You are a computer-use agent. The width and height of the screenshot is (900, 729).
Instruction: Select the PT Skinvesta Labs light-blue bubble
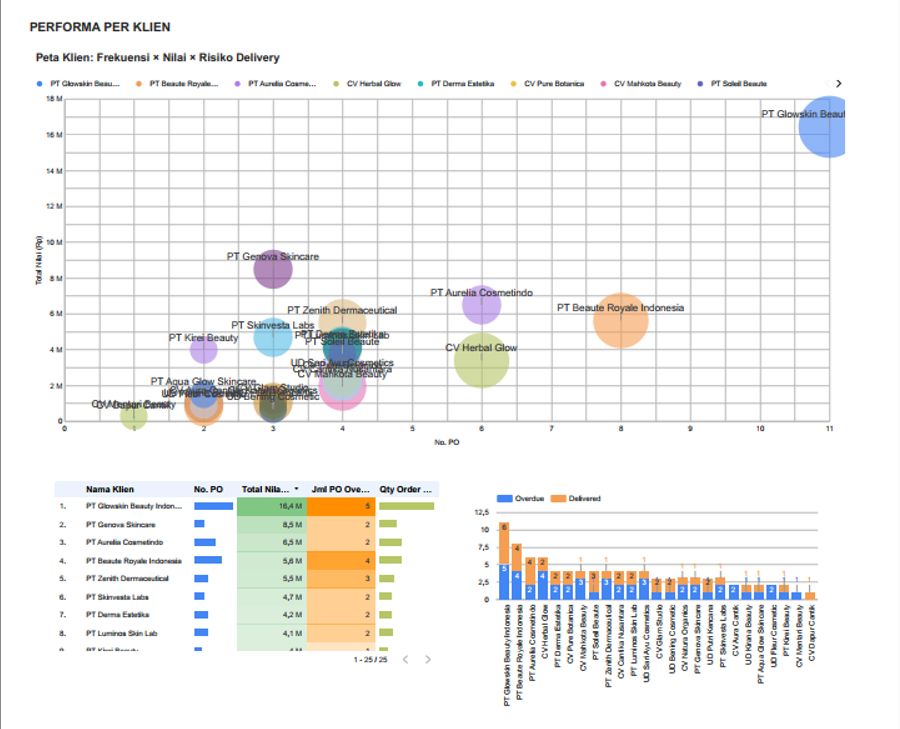[x=273, y=337]
